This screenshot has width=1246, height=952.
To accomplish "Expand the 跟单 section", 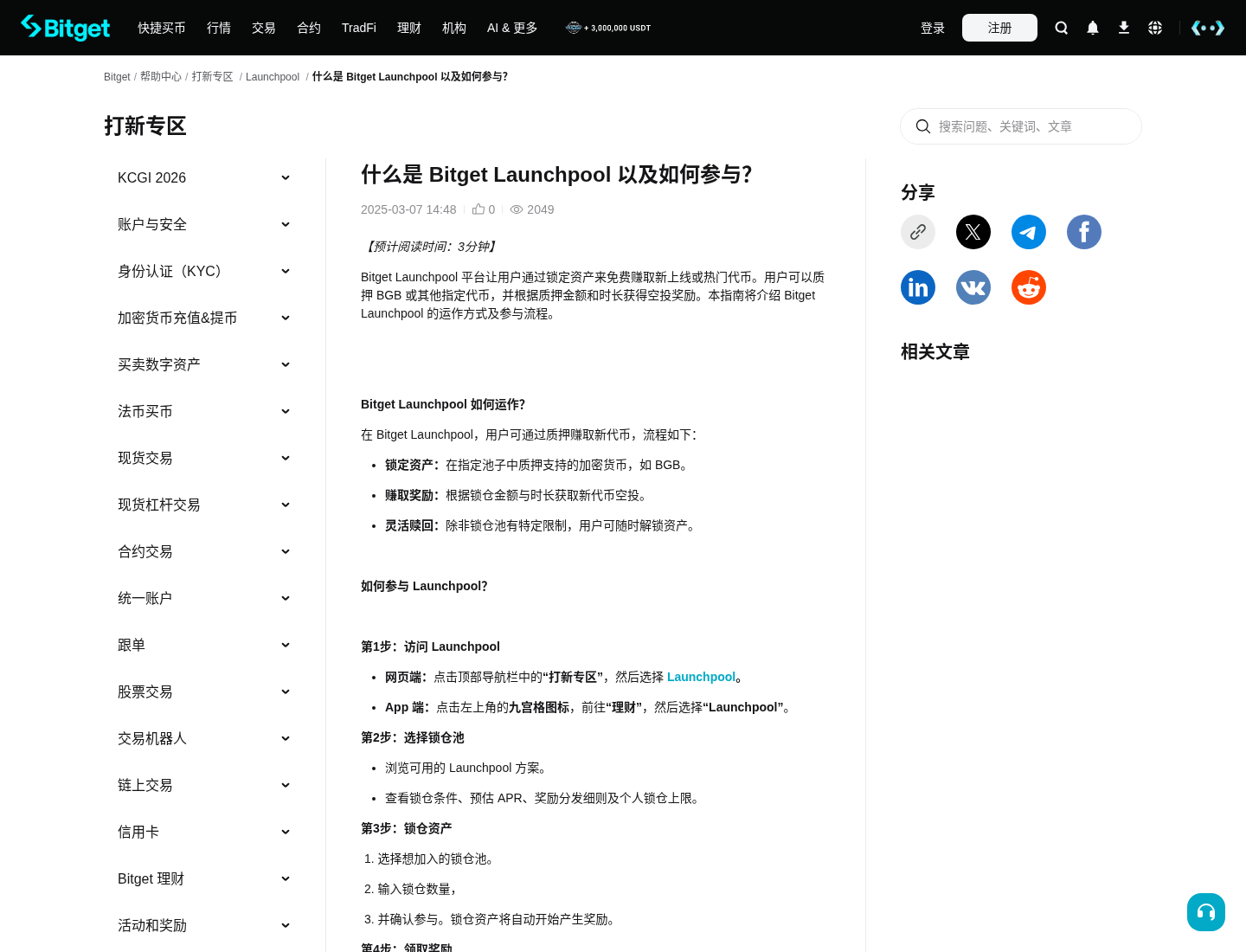I will pos(204,645).
